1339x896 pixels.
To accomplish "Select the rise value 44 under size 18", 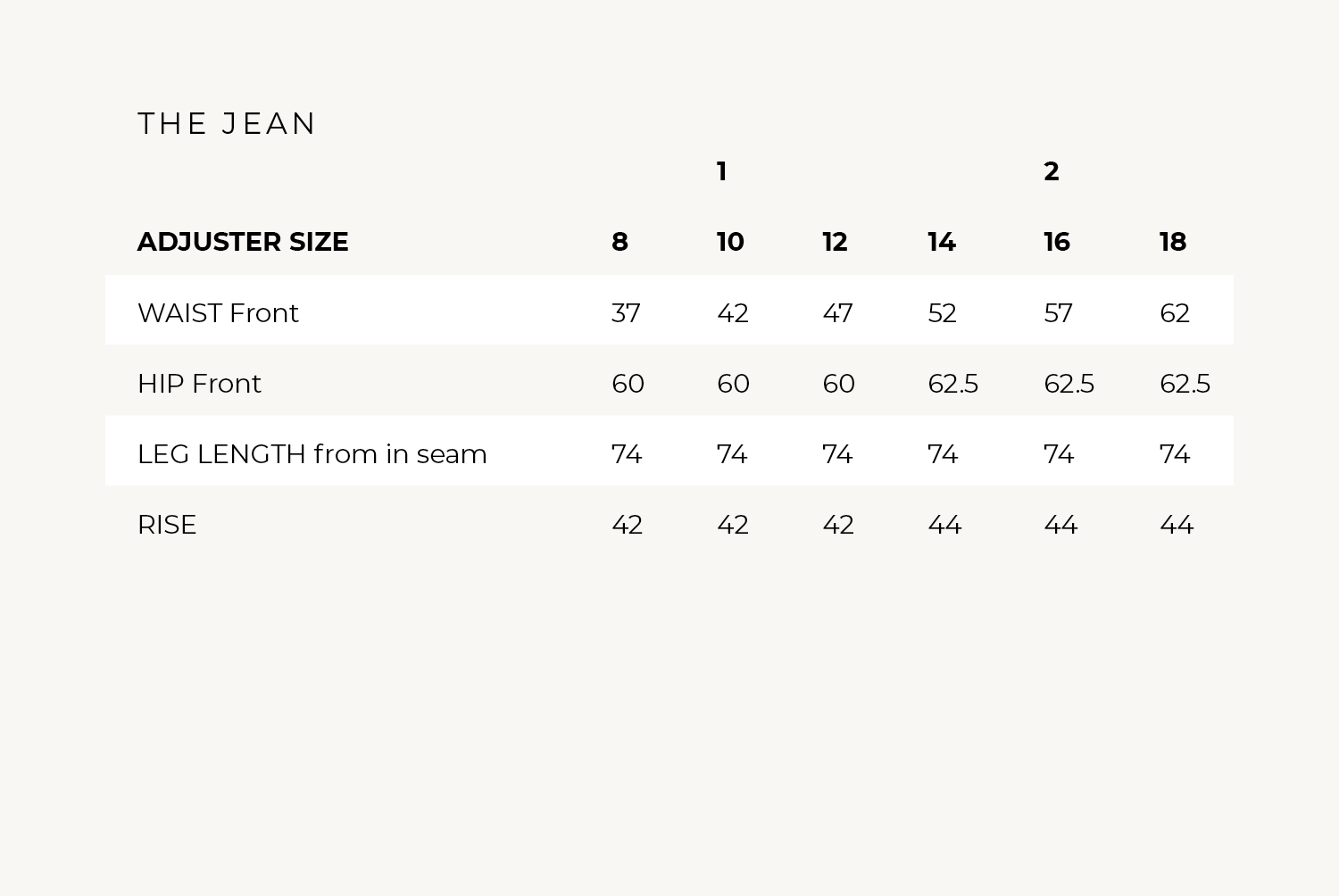I will pyautogui.click(x=1177, y=525).
